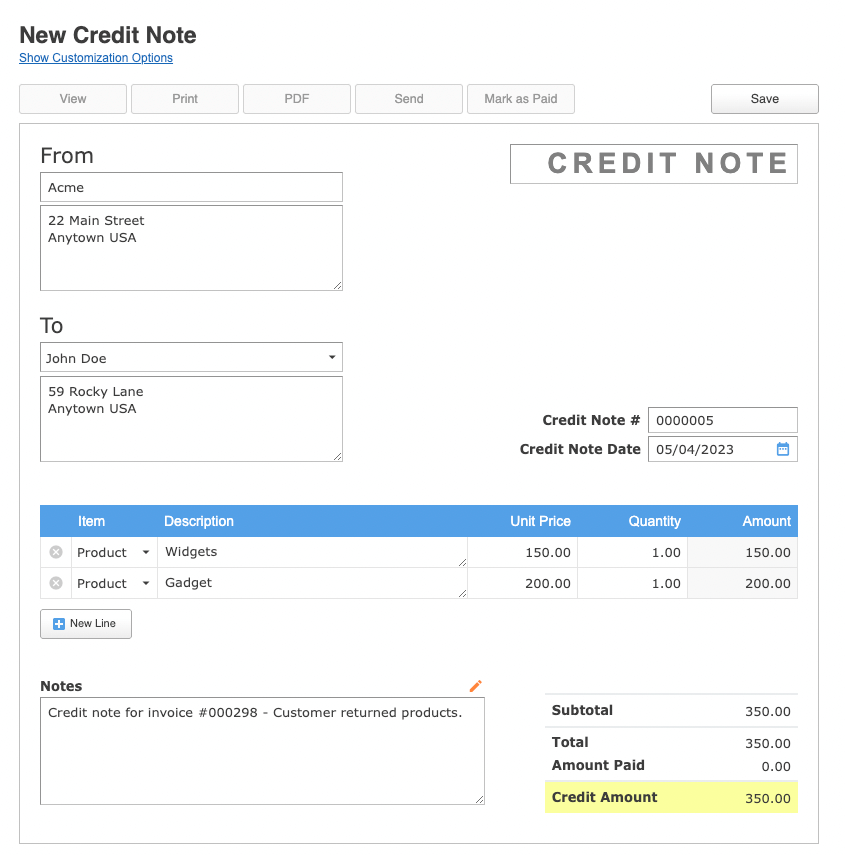Click the Quantity column header

pos(654,521)
